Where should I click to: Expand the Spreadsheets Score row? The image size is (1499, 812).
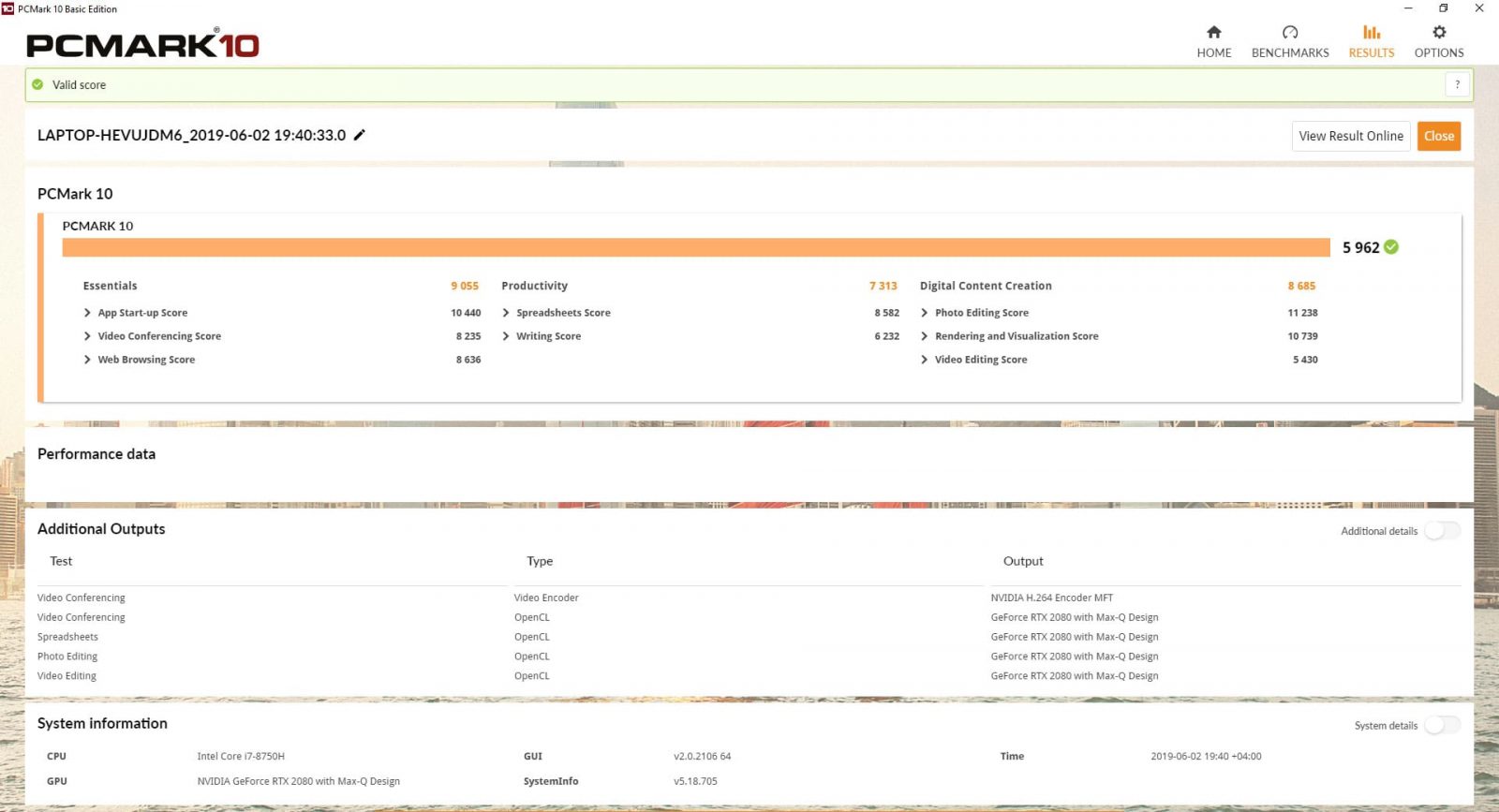(506, 313)
